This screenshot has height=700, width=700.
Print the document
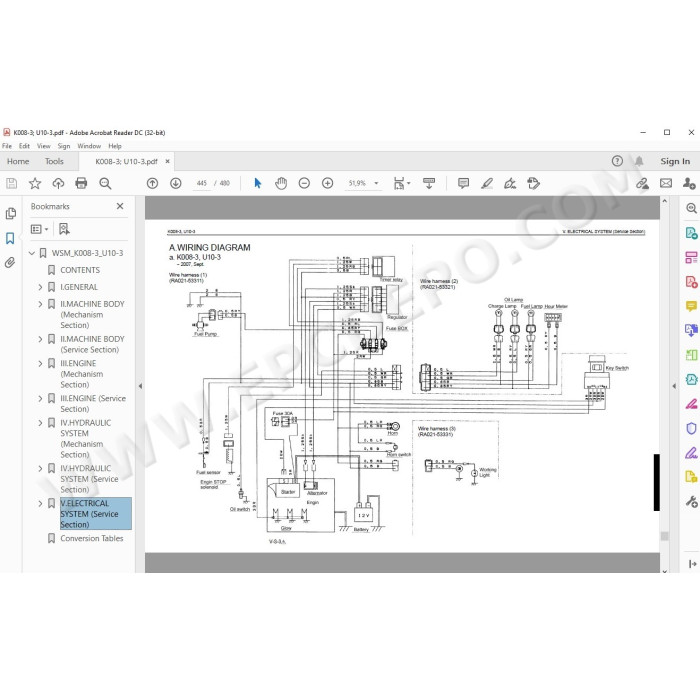(x=81, y=183)
